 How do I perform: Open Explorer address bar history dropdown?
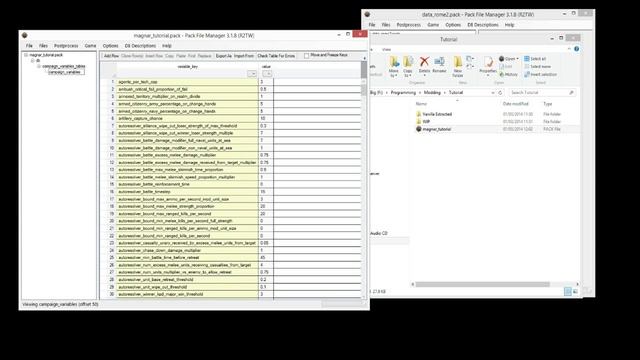(493, 93)
